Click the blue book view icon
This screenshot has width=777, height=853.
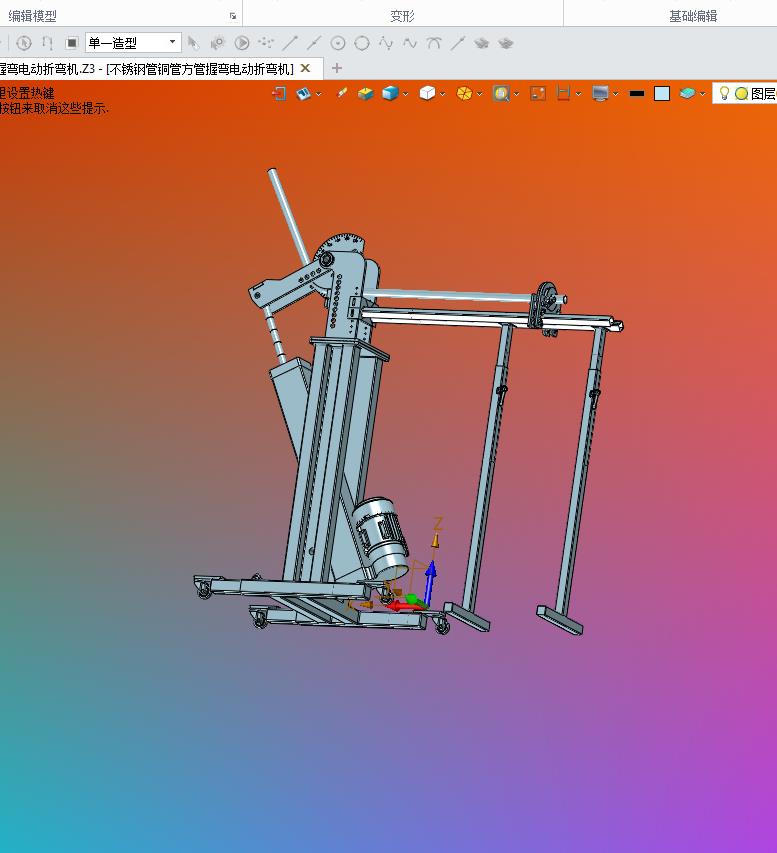click(304, 94)
